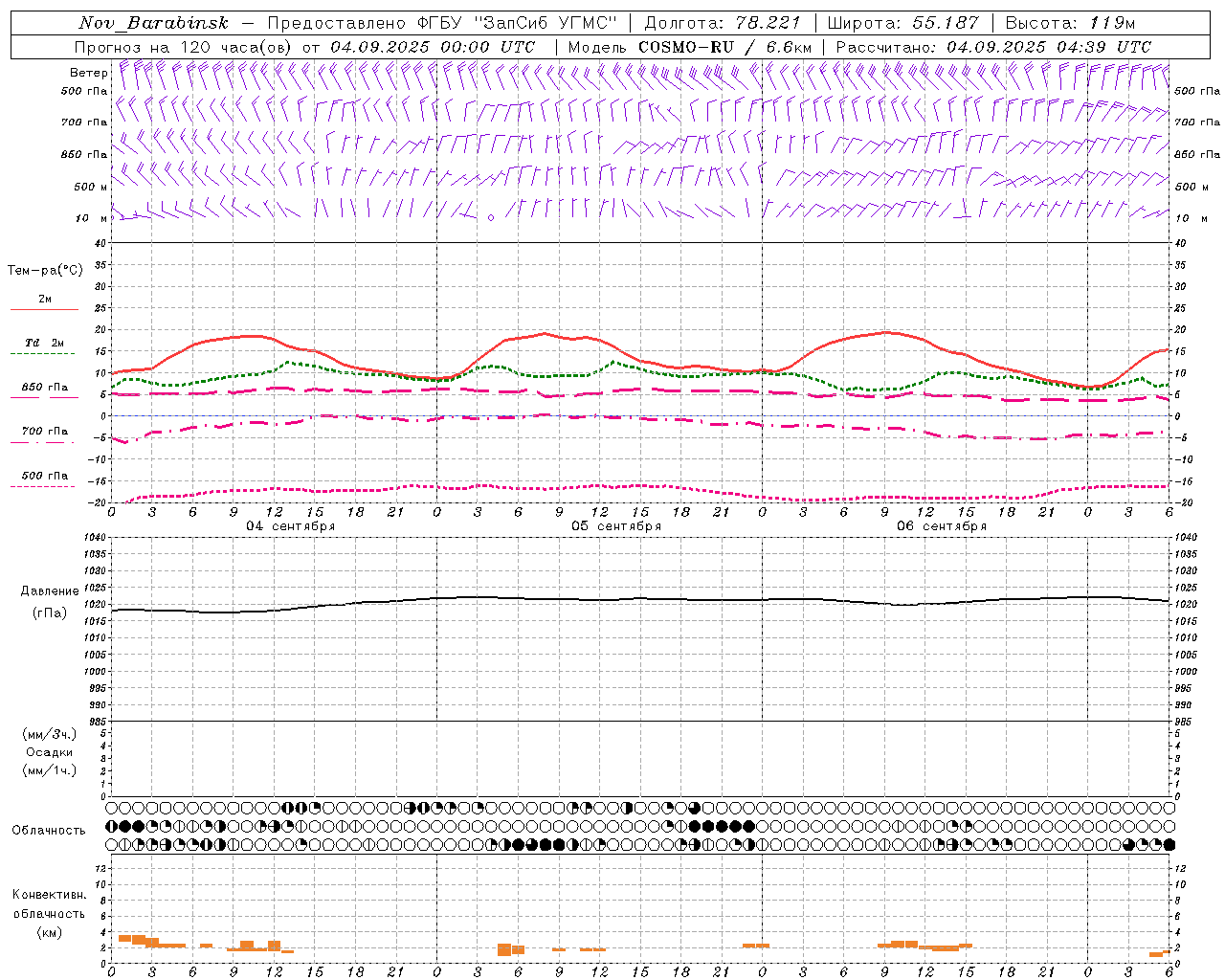Click the 'Долгота: 78.221' header value
1225x980 pixels.
723,23
